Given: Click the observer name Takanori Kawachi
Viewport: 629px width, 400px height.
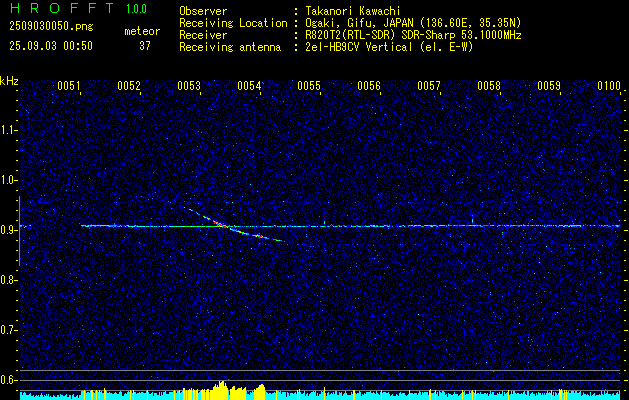Looking at the screenshot, I should coord(353,11).
